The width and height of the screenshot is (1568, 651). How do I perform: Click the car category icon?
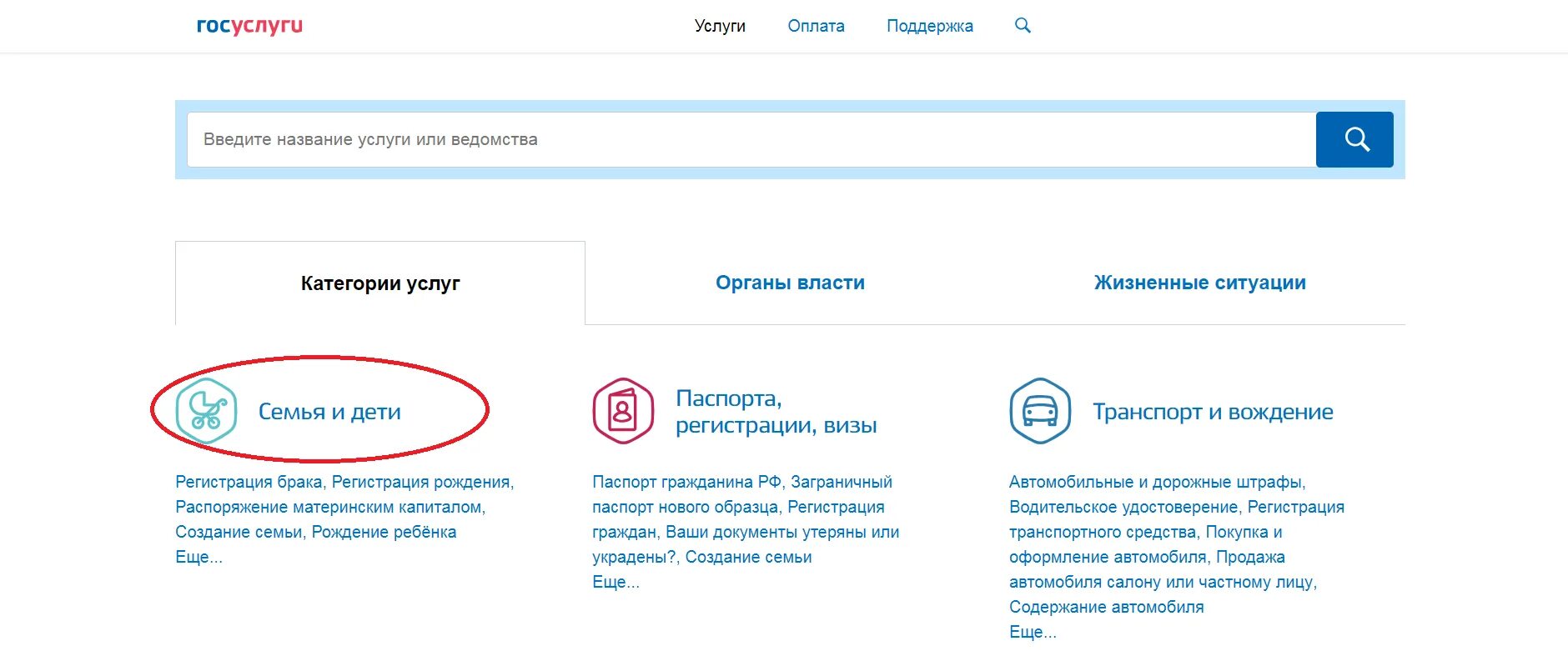pos(1040,411)
